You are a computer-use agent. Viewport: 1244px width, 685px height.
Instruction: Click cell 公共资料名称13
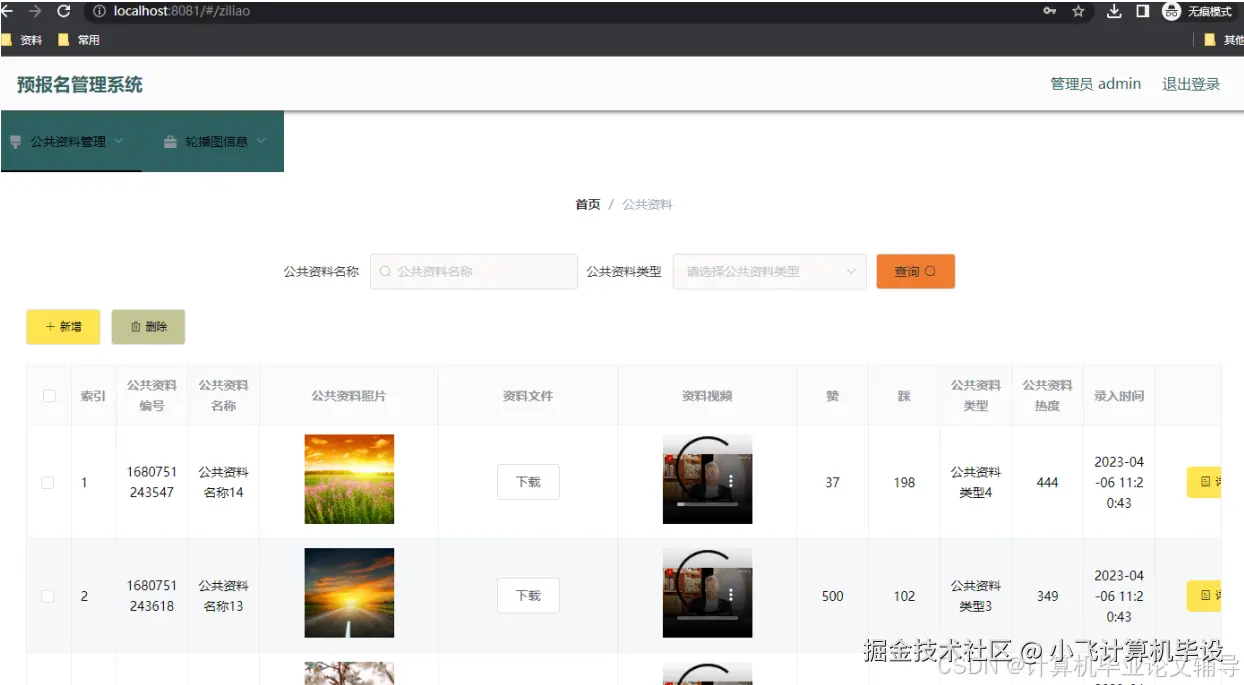(x=223, y=596)
